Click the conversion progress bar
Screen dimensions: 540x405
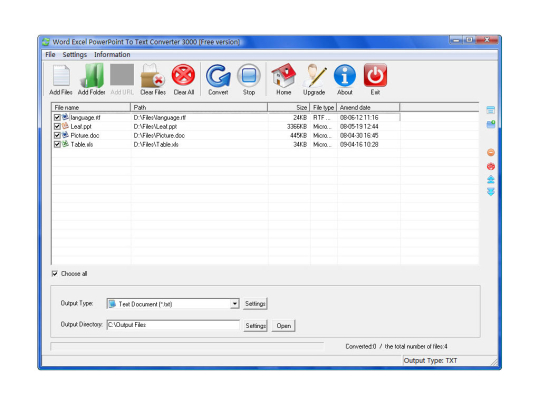187,346
